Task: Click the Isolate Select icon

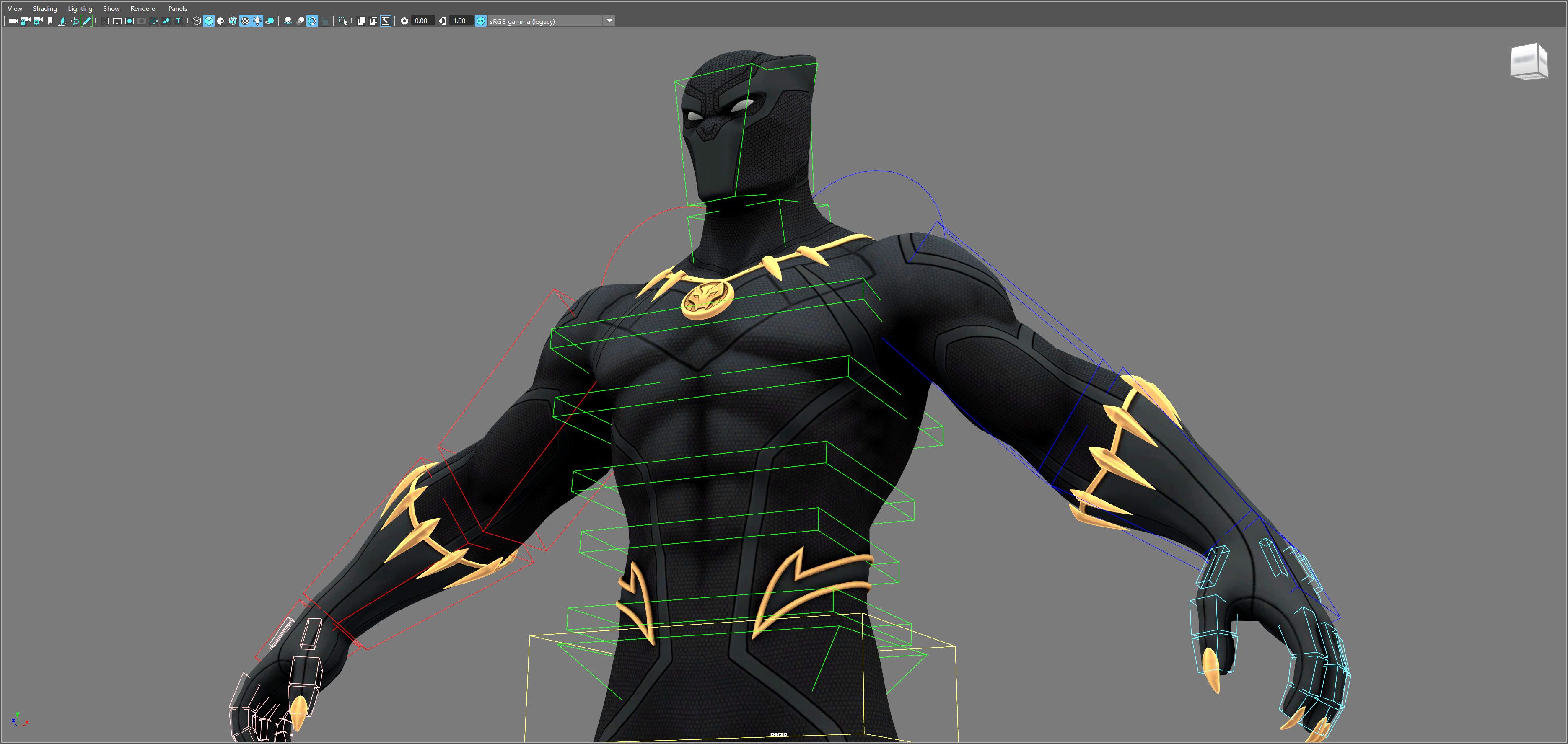Action: pyautogui.click(x=343, y=21)
